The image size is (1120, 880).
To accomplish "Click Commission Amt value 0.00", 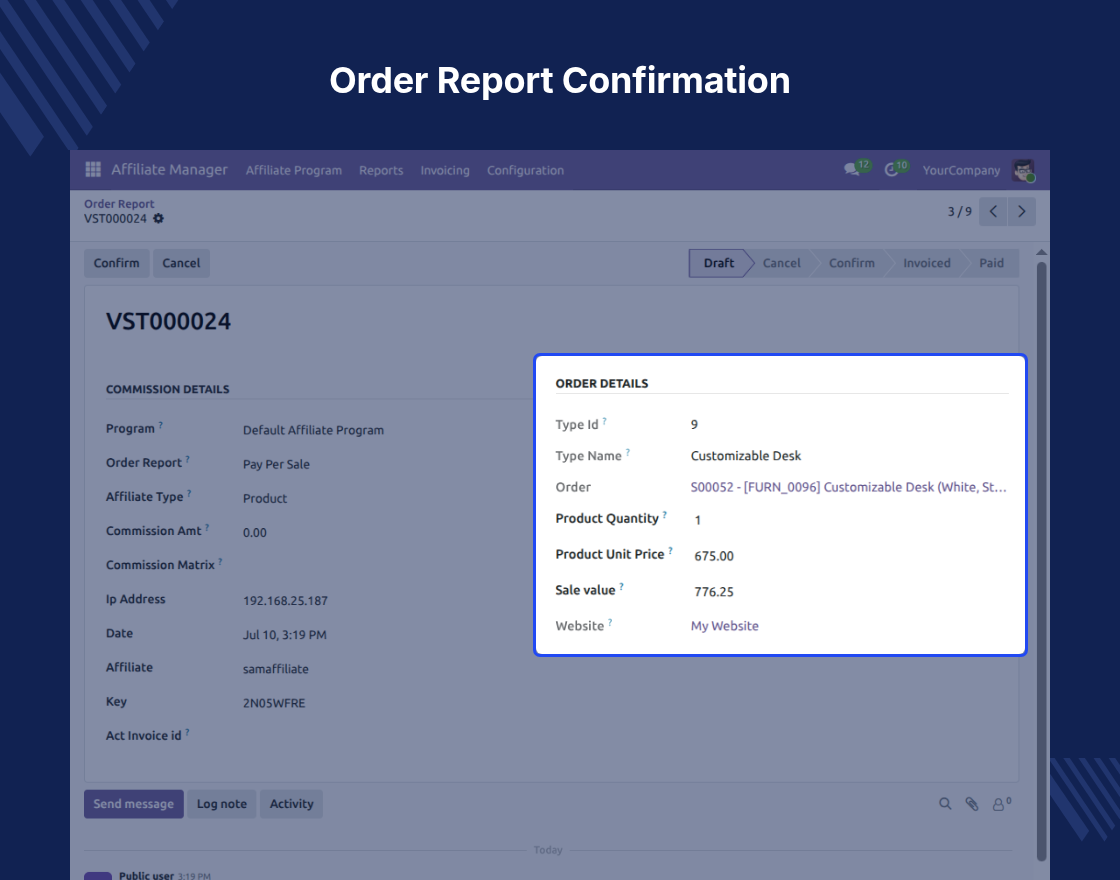I will click(254, 533).
